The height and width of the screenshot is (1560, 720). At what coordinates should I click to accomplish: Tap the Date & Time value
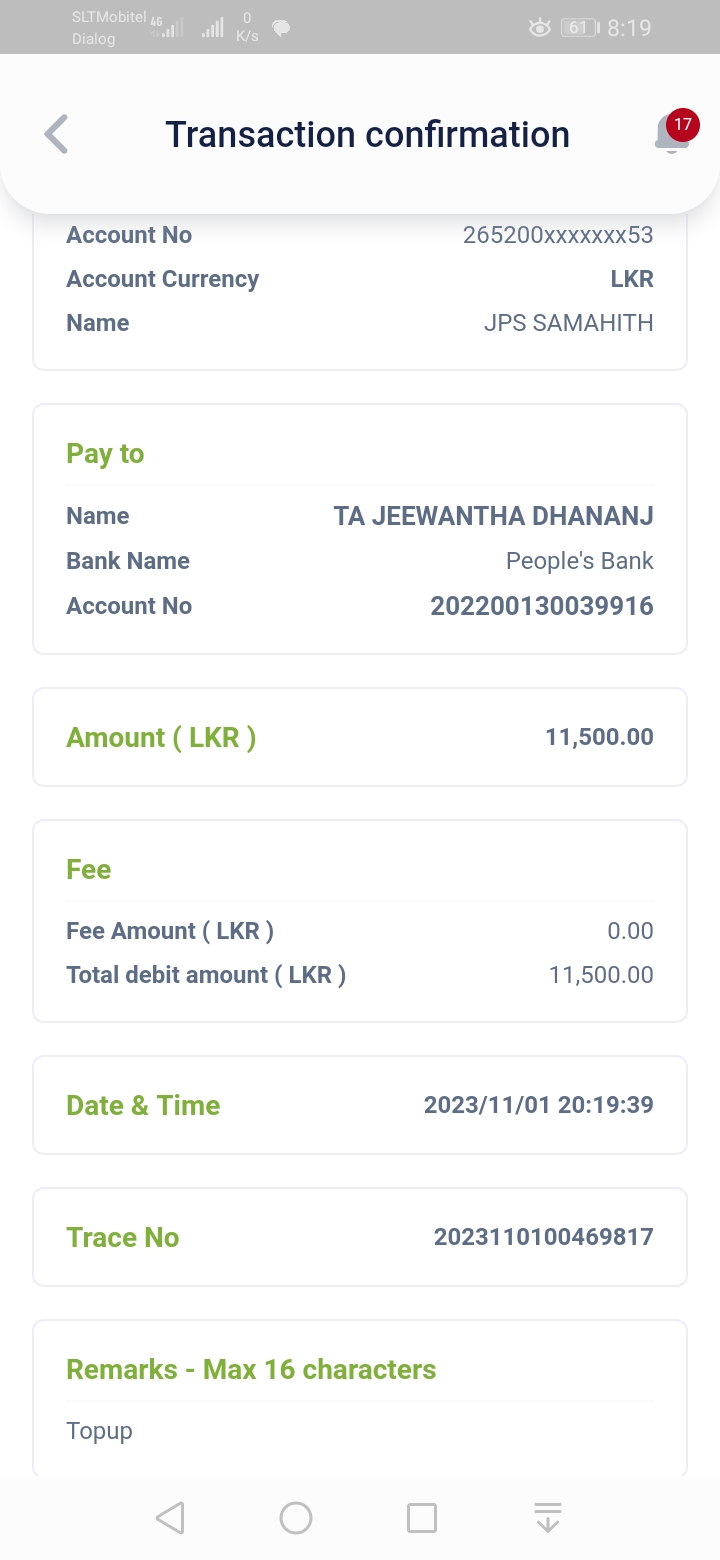[x=538, y=1105]
